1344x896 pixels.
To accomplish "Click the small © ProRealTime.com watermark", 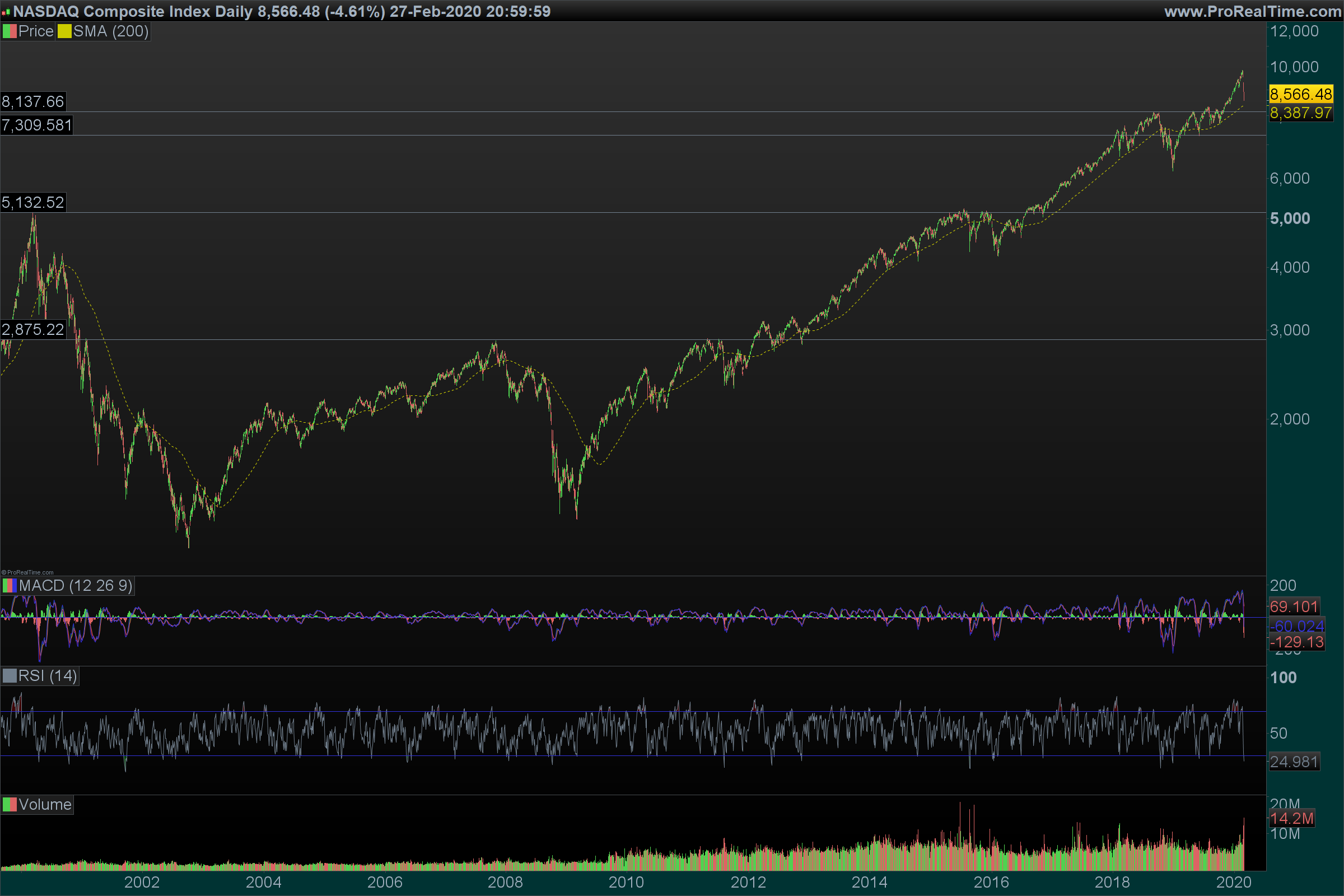I will (27, 572).
